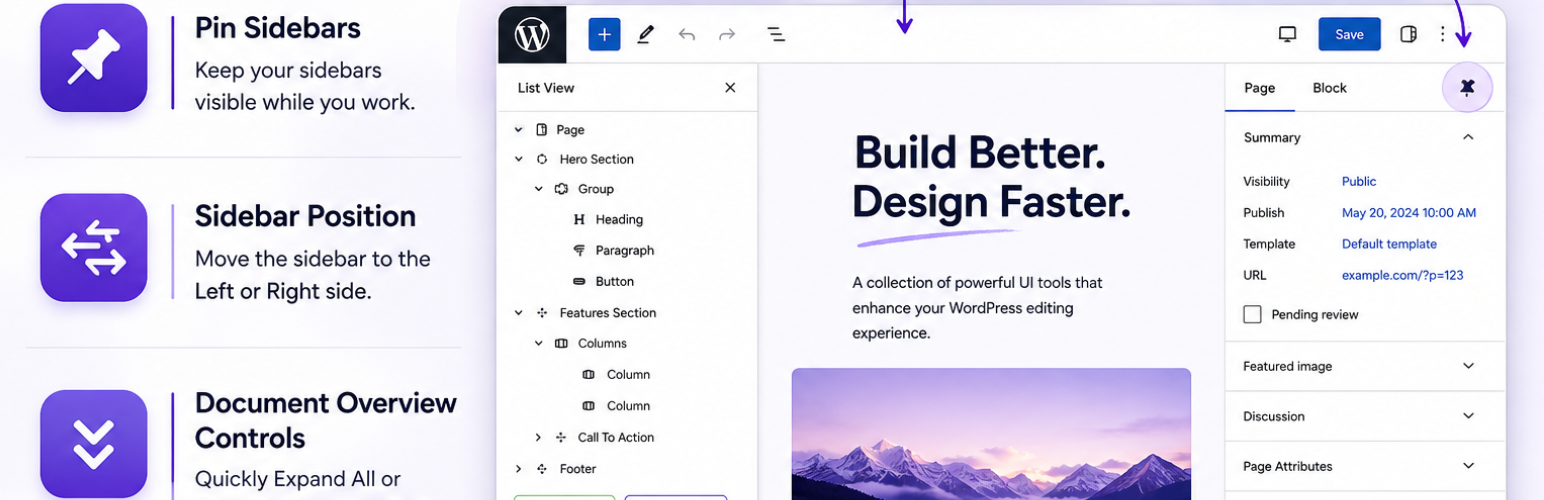Open the block inserter plus button
This screenshot has height=500, width=1544.
click(604, 34)
